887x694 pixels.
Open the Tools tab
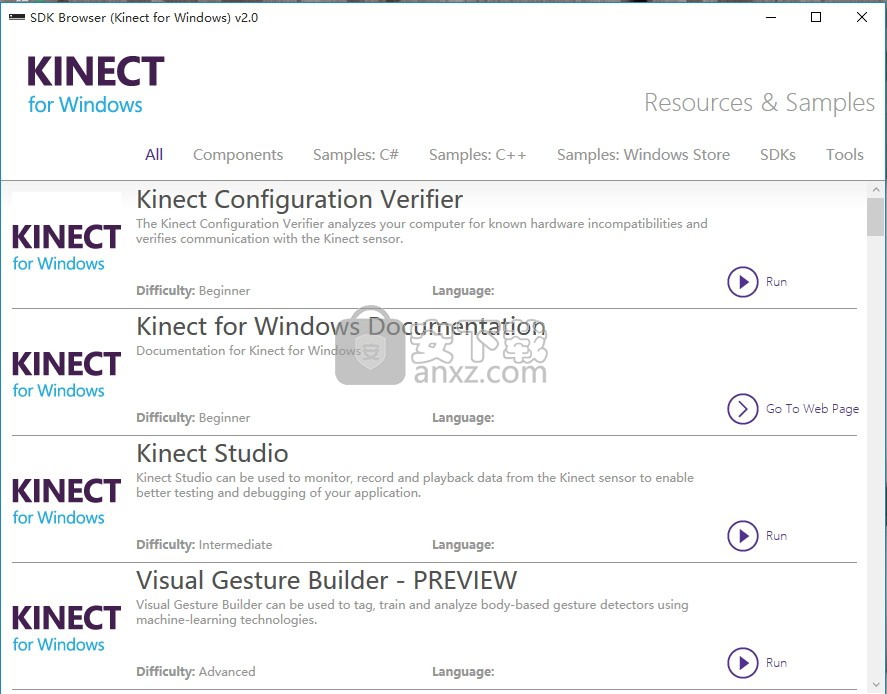(x=845, y=155)
